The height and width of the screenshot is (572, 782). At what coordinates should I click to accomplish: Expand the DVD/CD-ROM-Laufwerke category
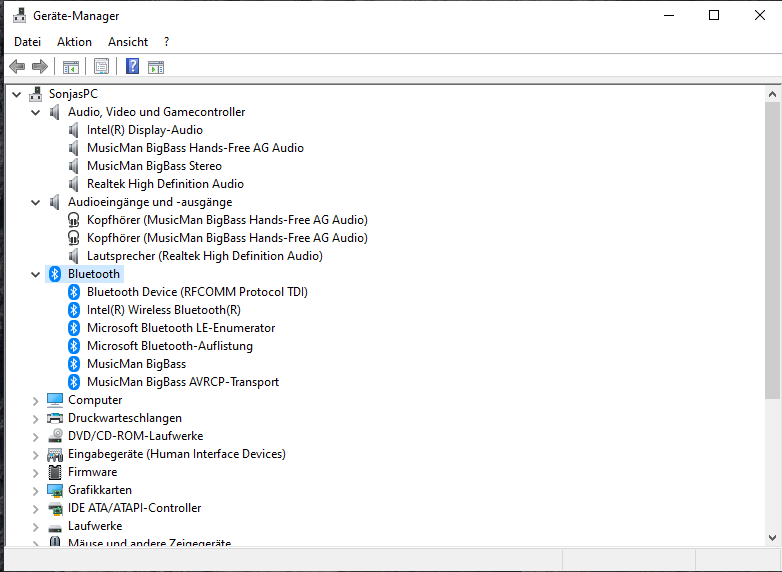[35, 436]
